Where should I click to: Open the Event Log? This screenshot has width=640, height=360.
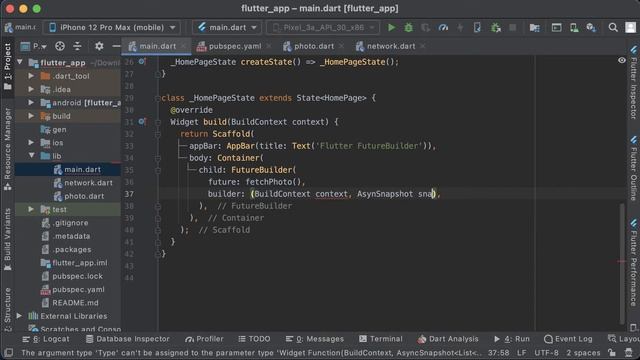(568, 339)
